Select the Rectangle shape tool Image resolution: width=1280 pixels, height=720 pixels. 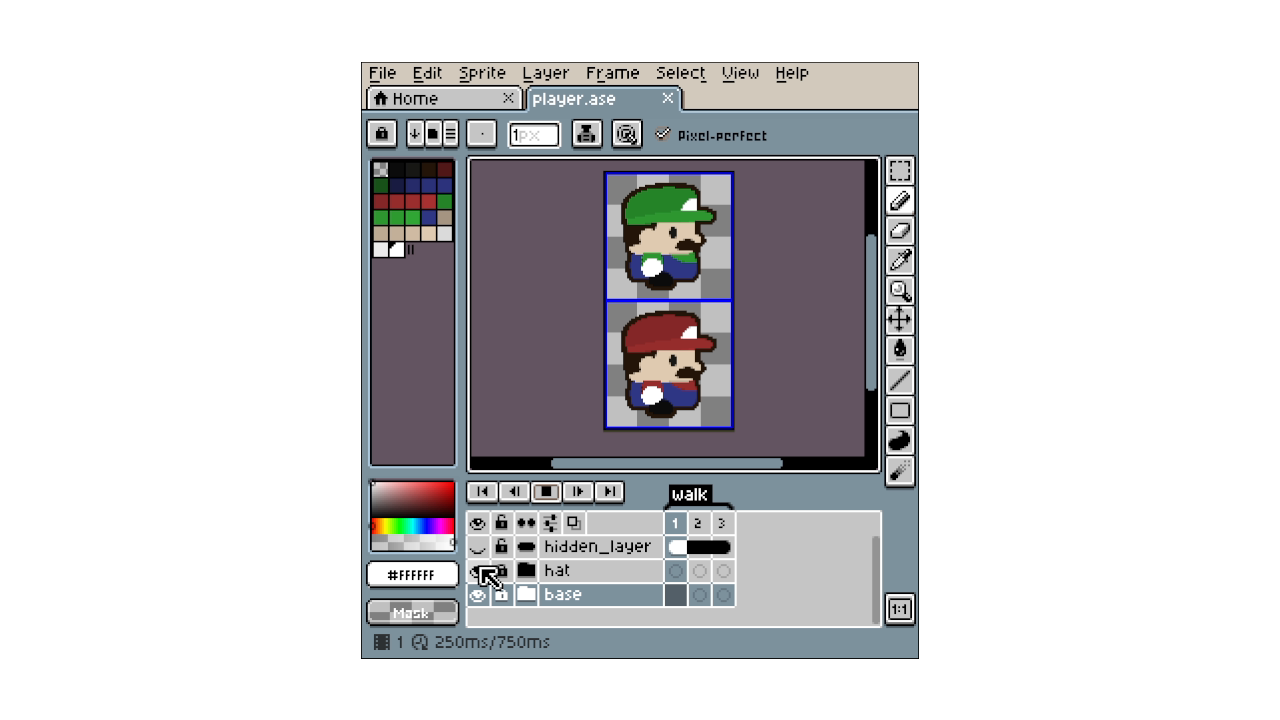pos(900,410)
